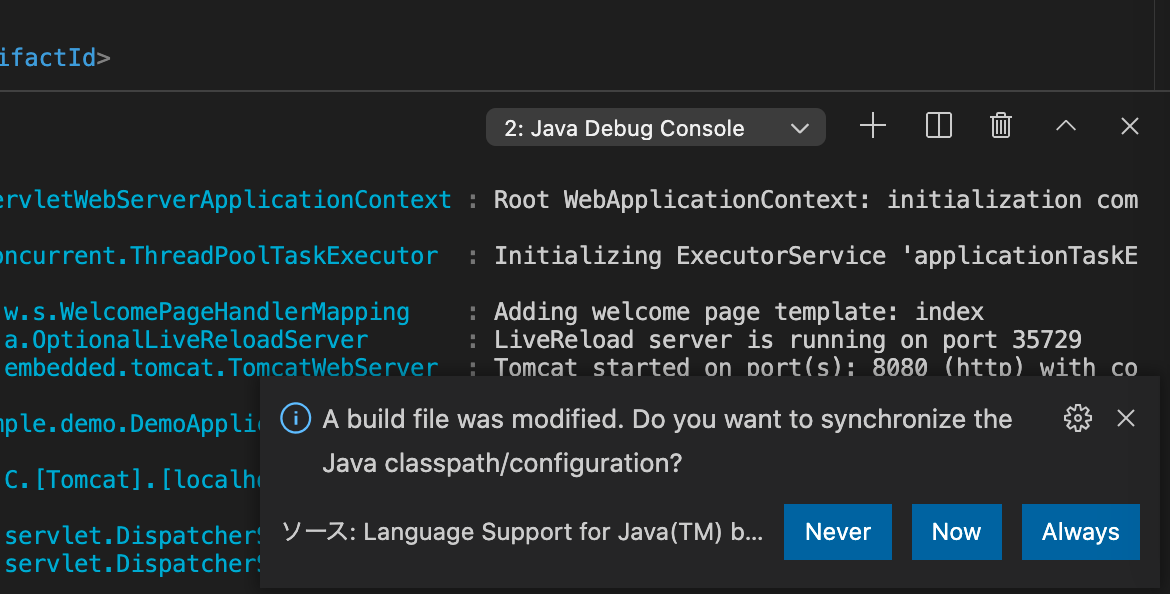Maximize the panel using the up chevron

[x=1066, y=126]
